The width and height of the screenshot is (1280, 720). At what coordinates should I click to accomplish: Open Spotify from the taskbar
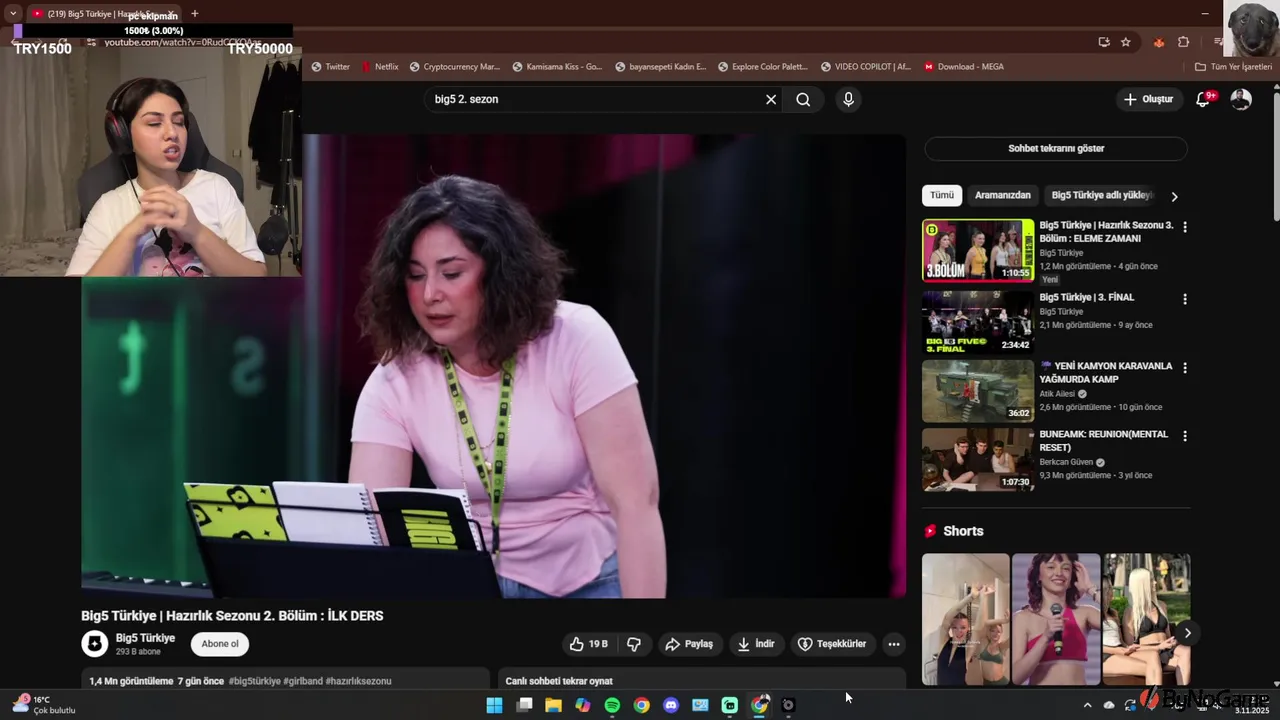click(x=612, y=705)
